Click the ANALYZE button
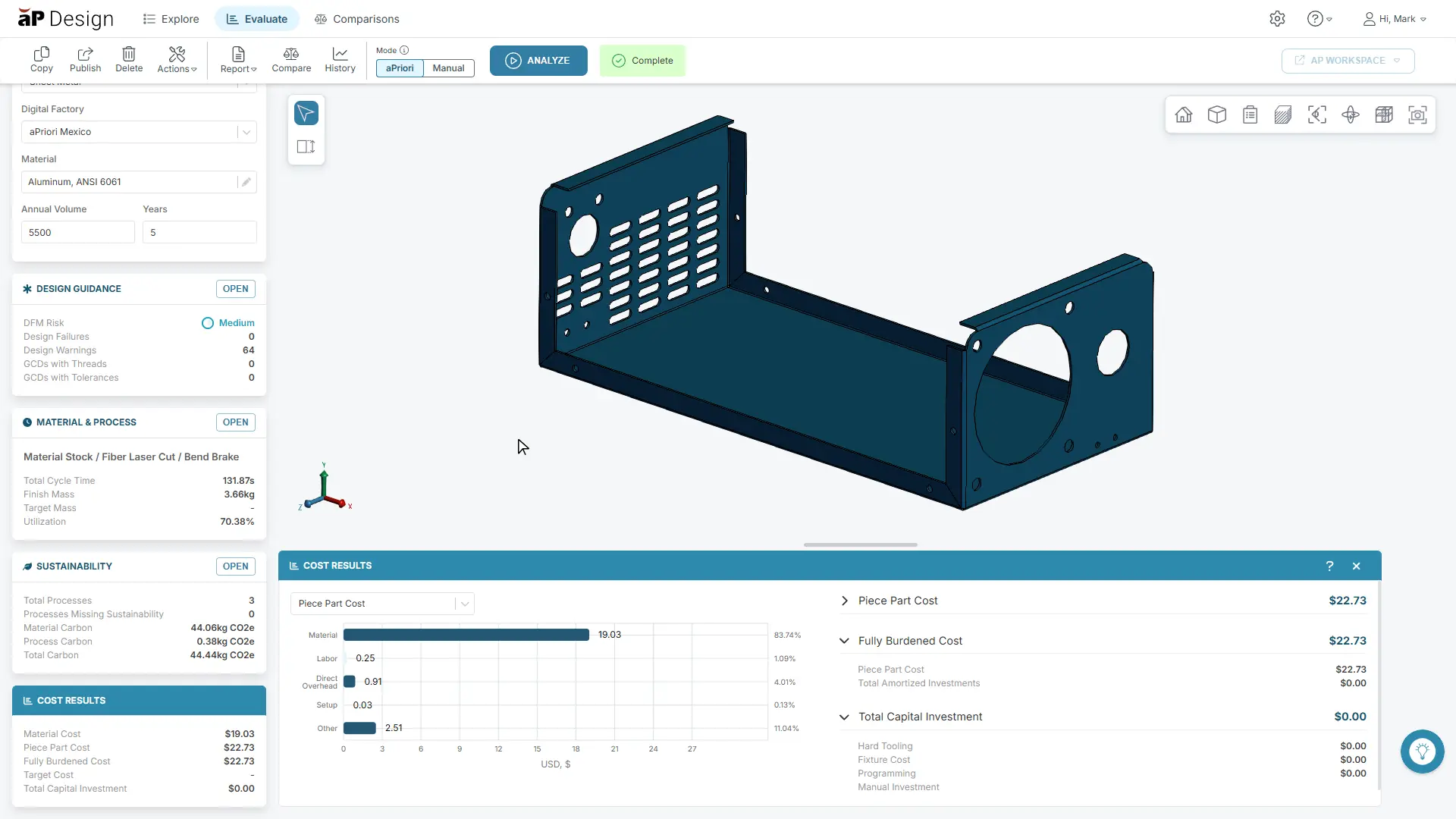 point(538,61)
